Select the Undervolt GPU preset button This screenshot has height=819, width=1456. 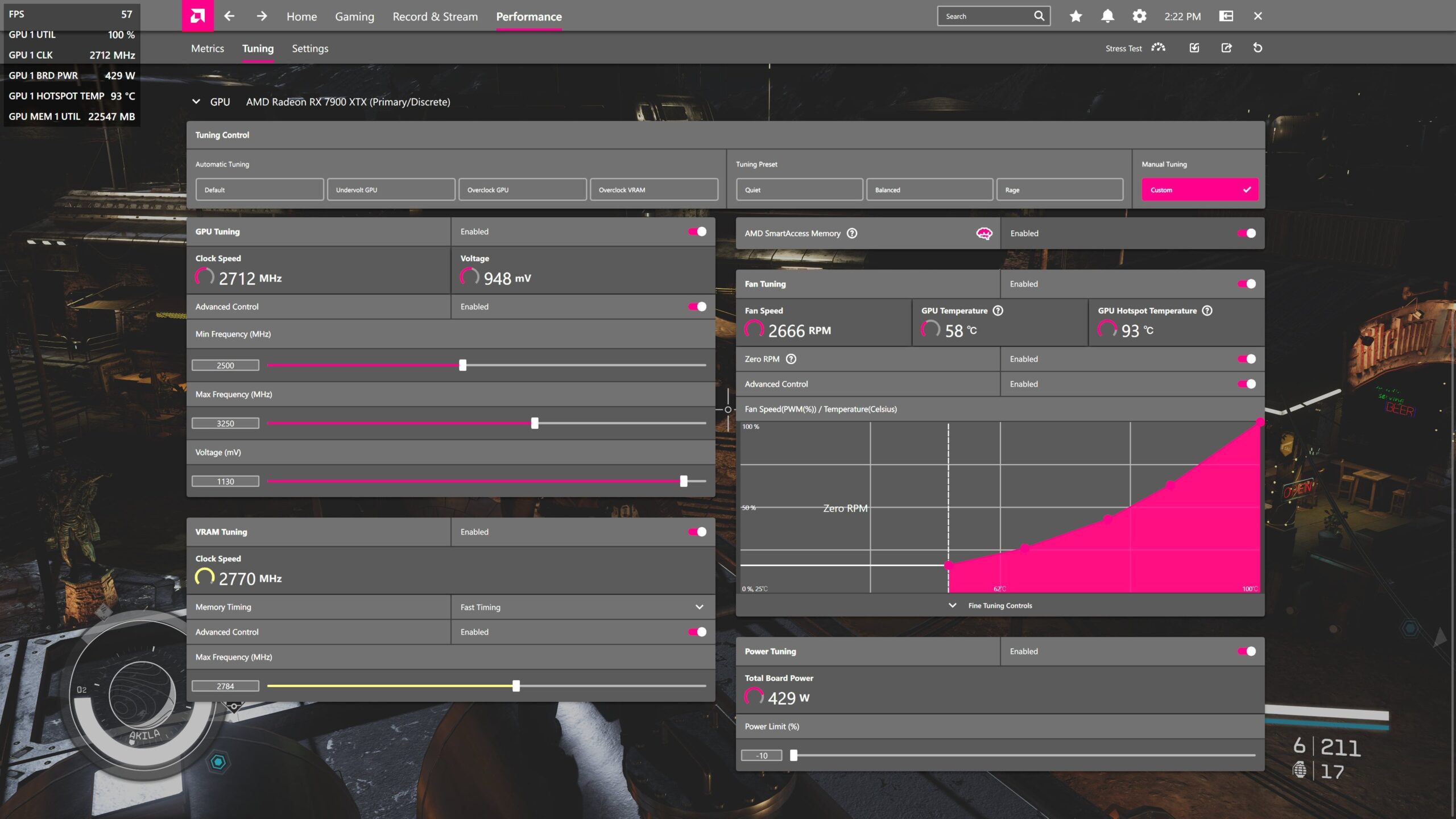[391, 189]
